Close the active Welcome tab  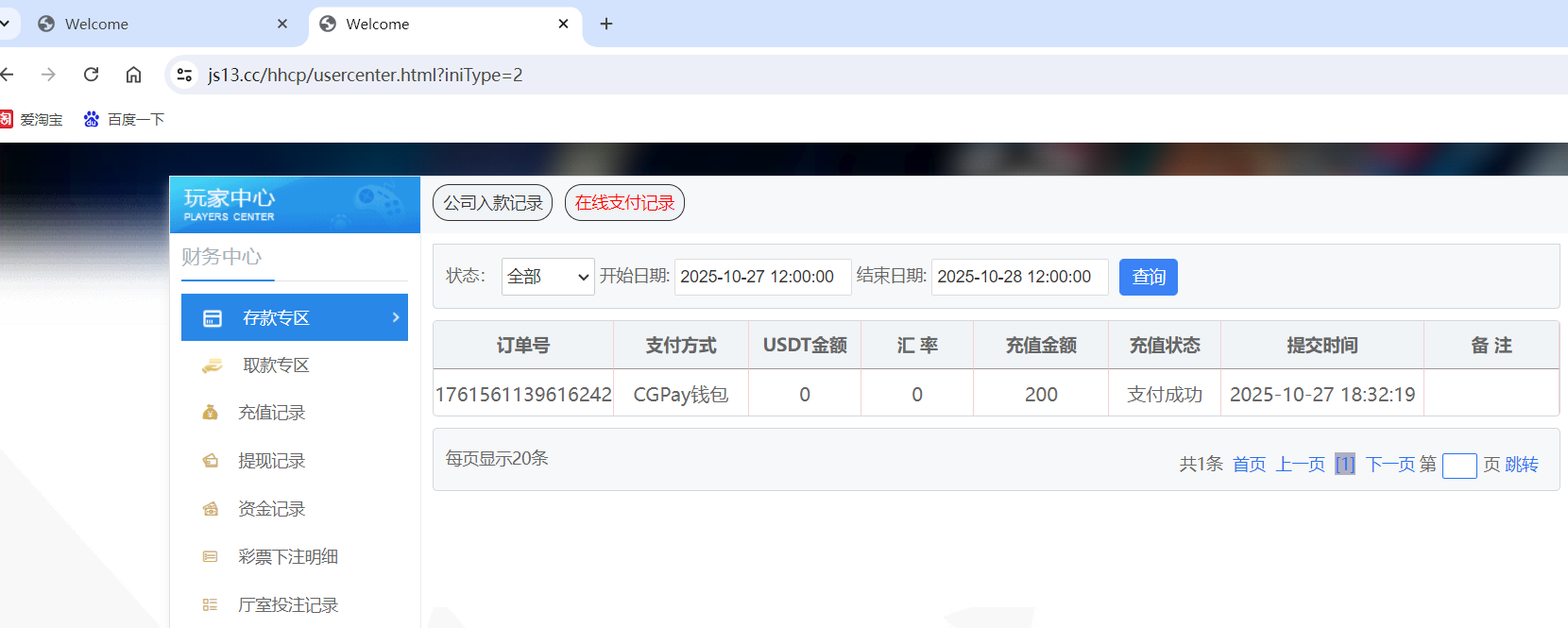point(564,24)
